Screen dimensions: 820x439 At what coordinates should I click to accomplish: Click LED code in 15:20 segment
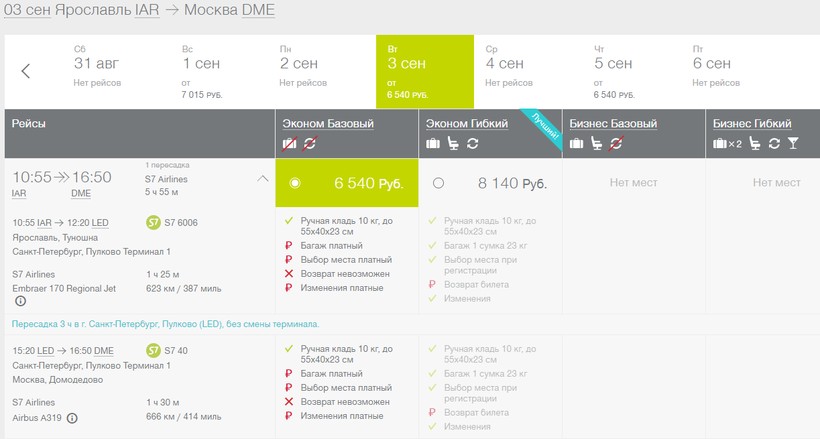pos(45,351)
